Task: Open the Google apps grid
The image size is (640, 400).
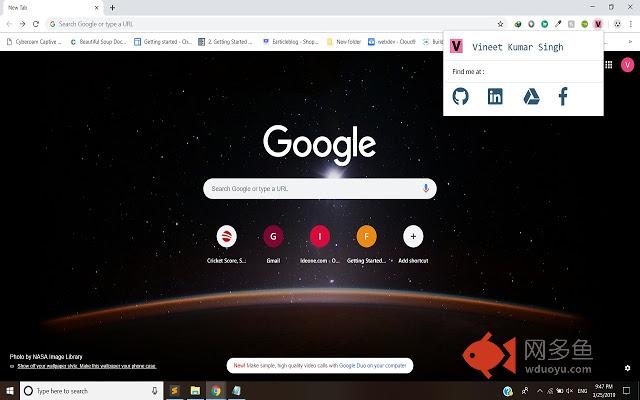Action: 609,64
